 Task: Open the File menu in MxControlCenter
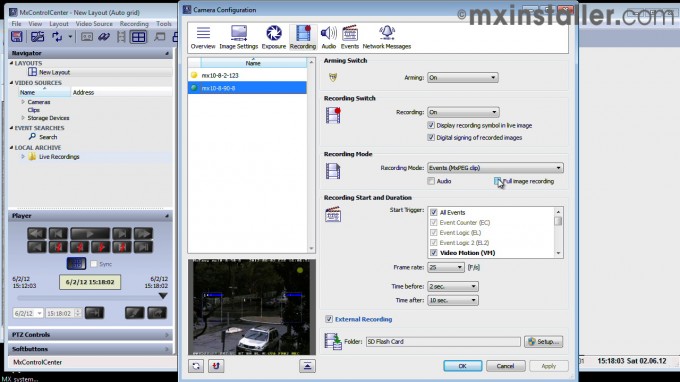[16, 24]
